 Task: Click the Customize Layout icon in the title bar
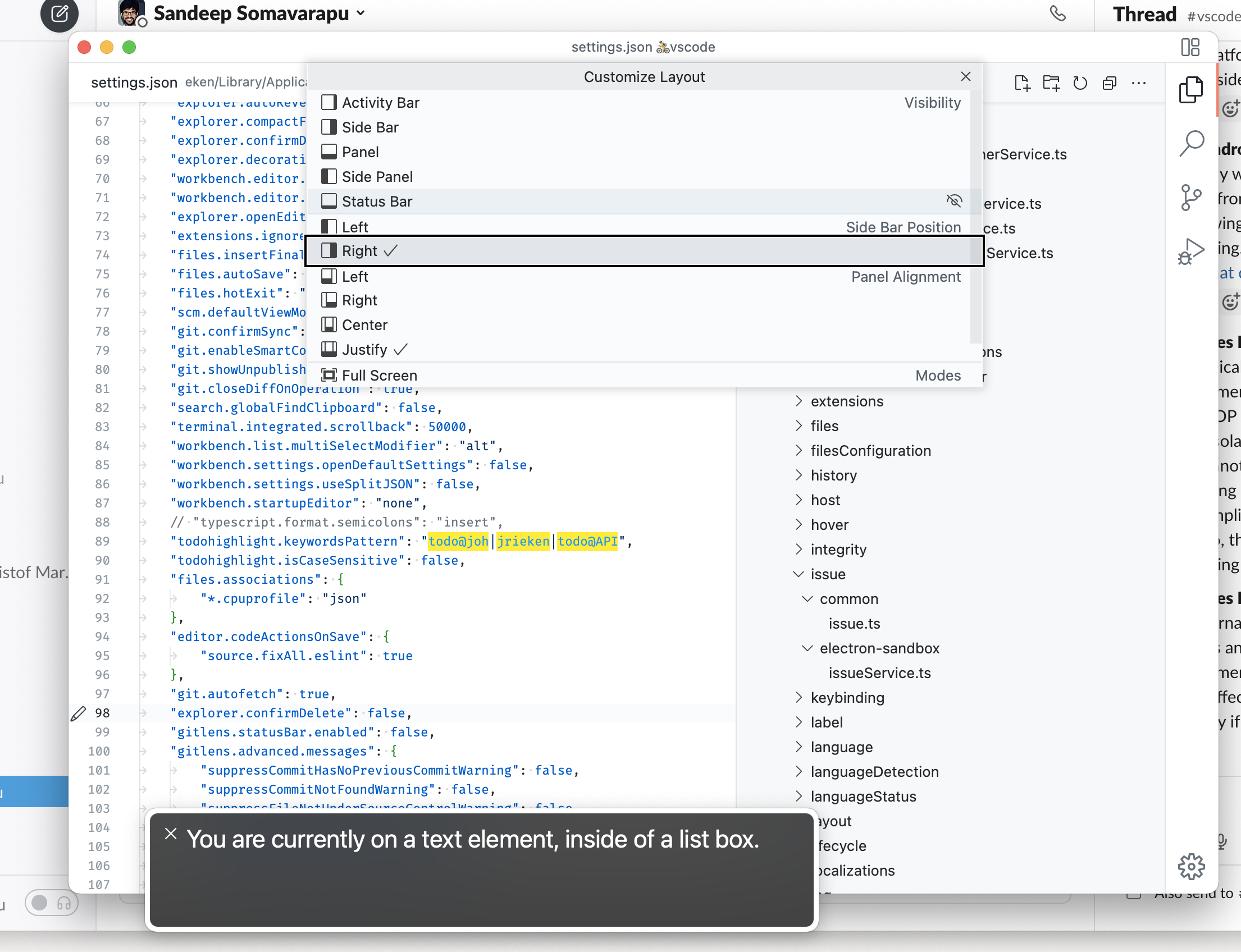coord(1190,47)
